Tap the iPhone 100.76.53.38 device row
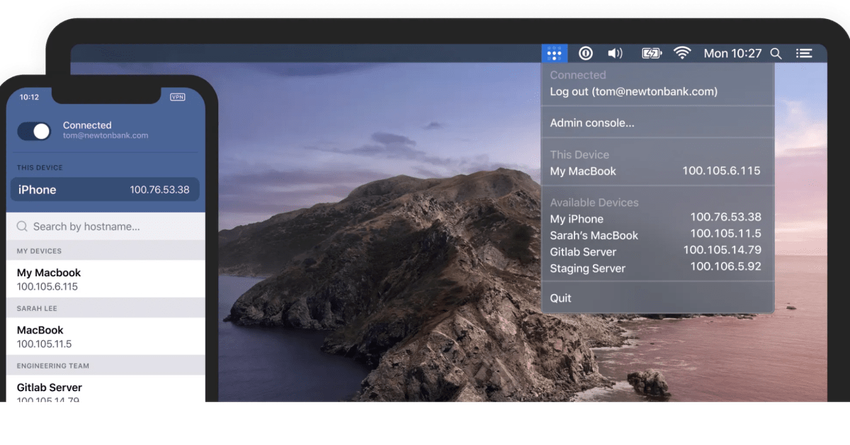The width and height of the screenshot is (850, 445). [105, 190]
